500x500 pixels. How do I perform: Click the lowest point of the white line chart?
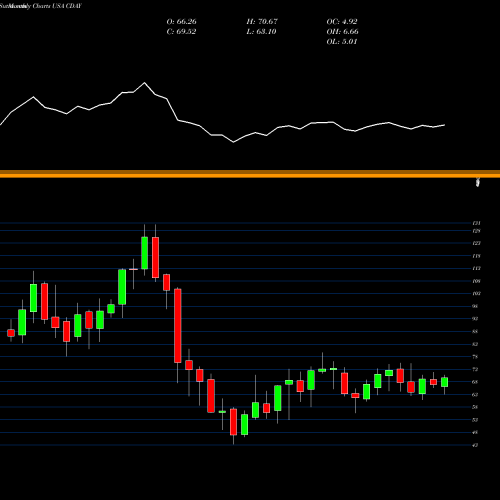coord(233,142)
